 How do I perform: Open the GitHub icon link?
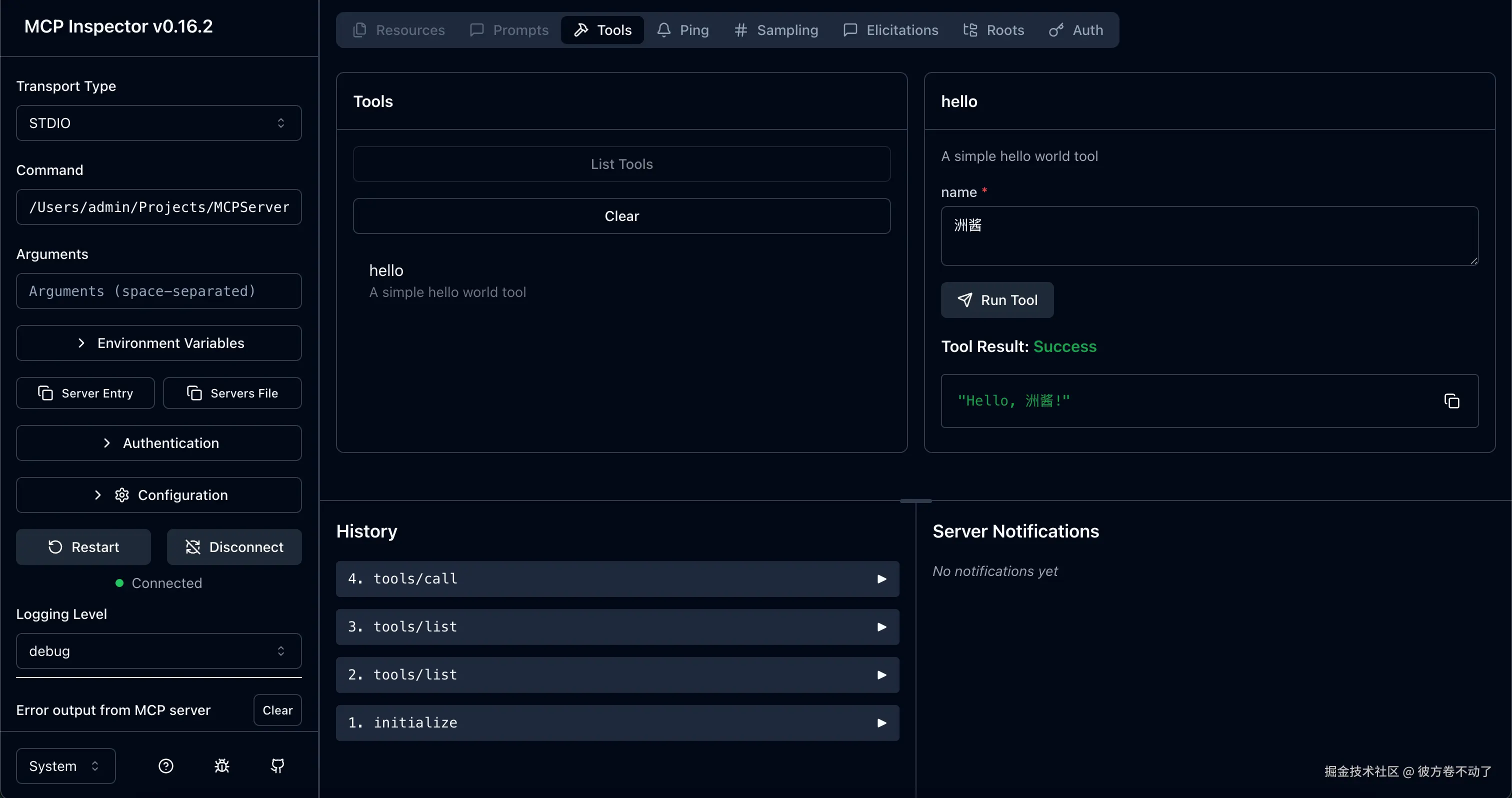[277, 765]
